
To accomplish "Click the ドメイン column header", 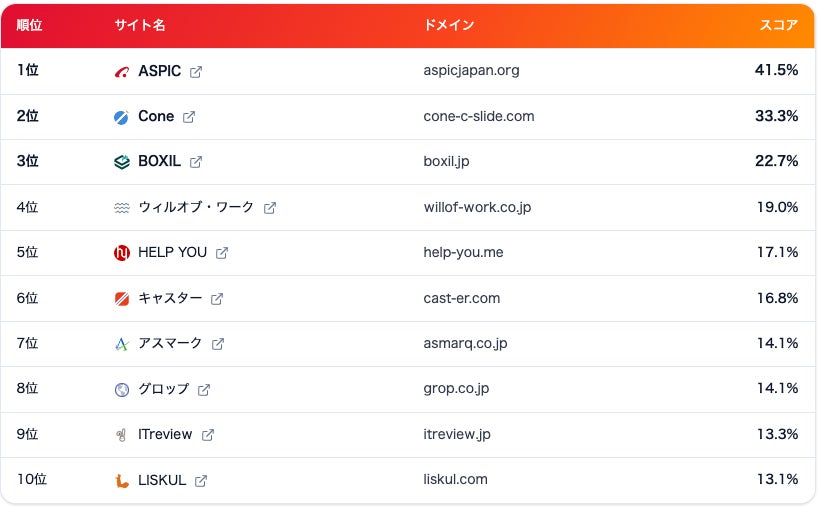I will [x=449, y=25].
